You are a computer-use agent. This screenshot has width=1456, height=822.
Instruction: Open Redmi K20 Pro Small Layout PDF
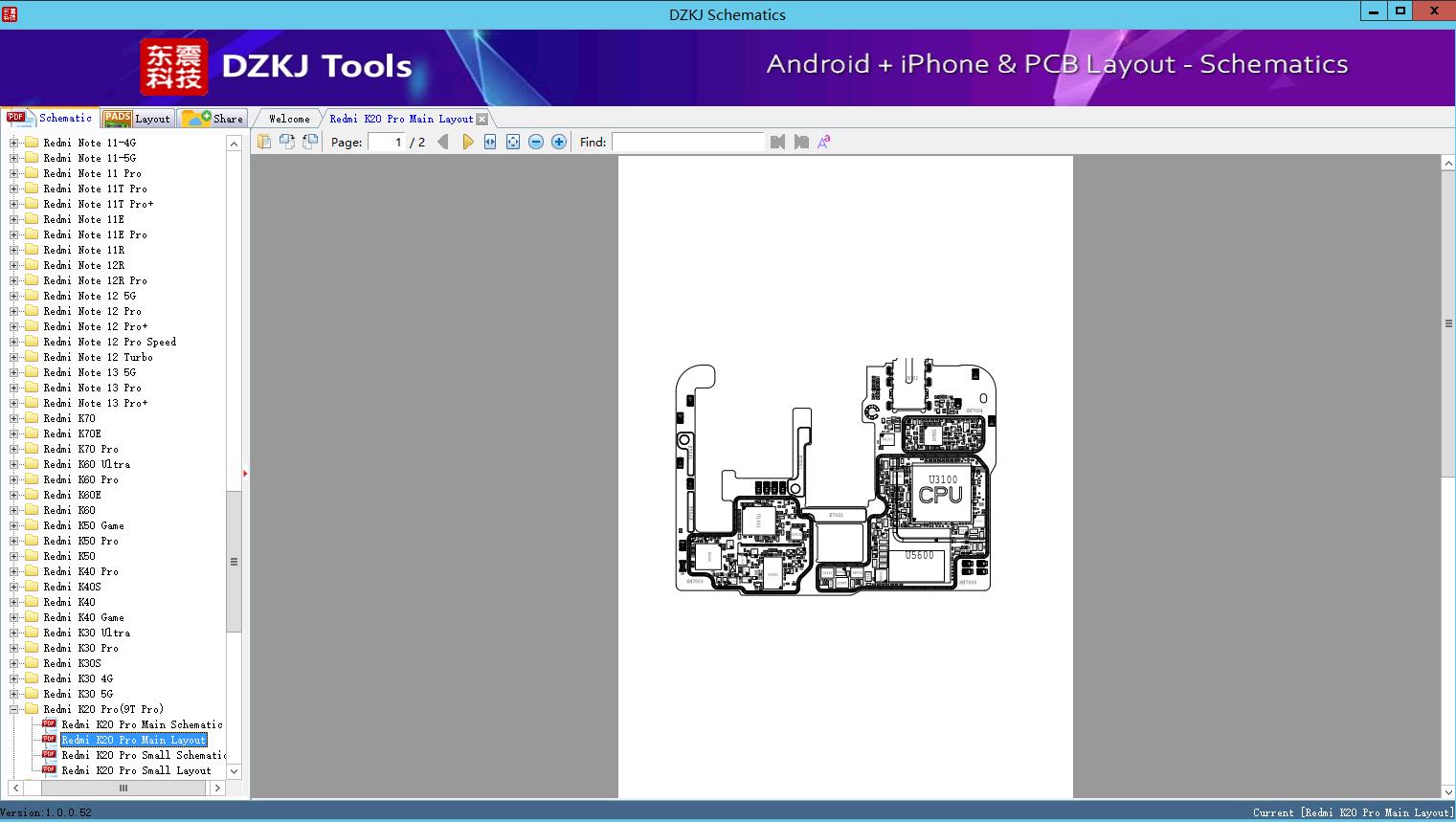pyautogui.click(x=136, y=770)
